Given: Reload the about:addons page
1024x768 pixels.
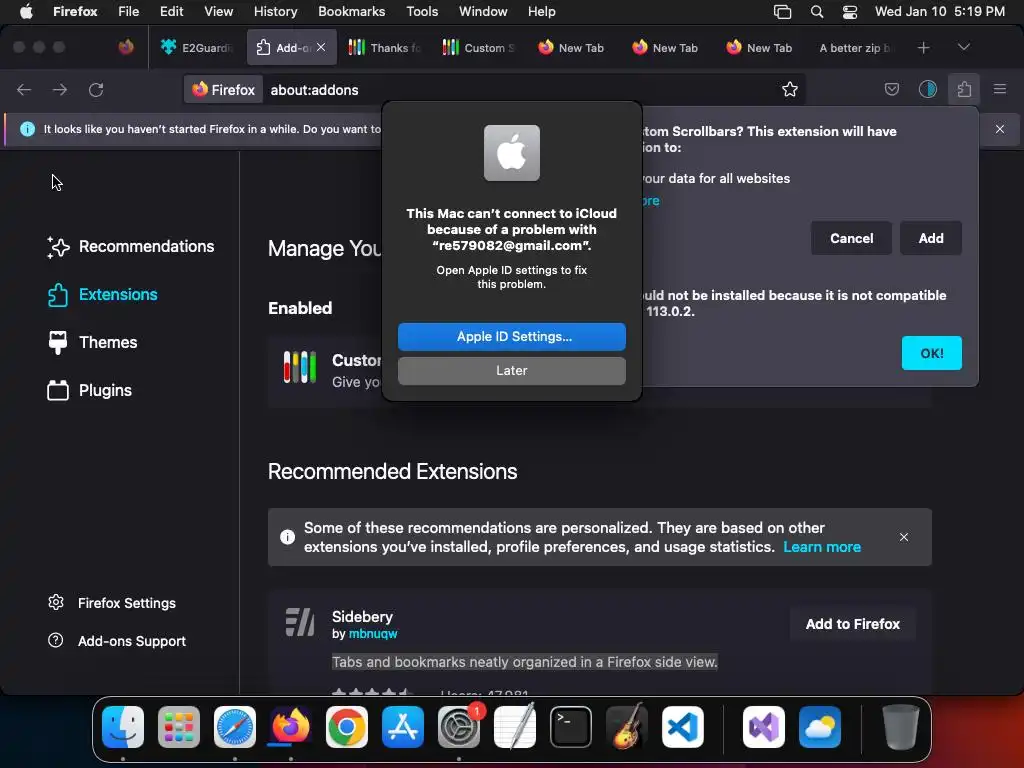Looking at the screenshot, I should point(96,89).
